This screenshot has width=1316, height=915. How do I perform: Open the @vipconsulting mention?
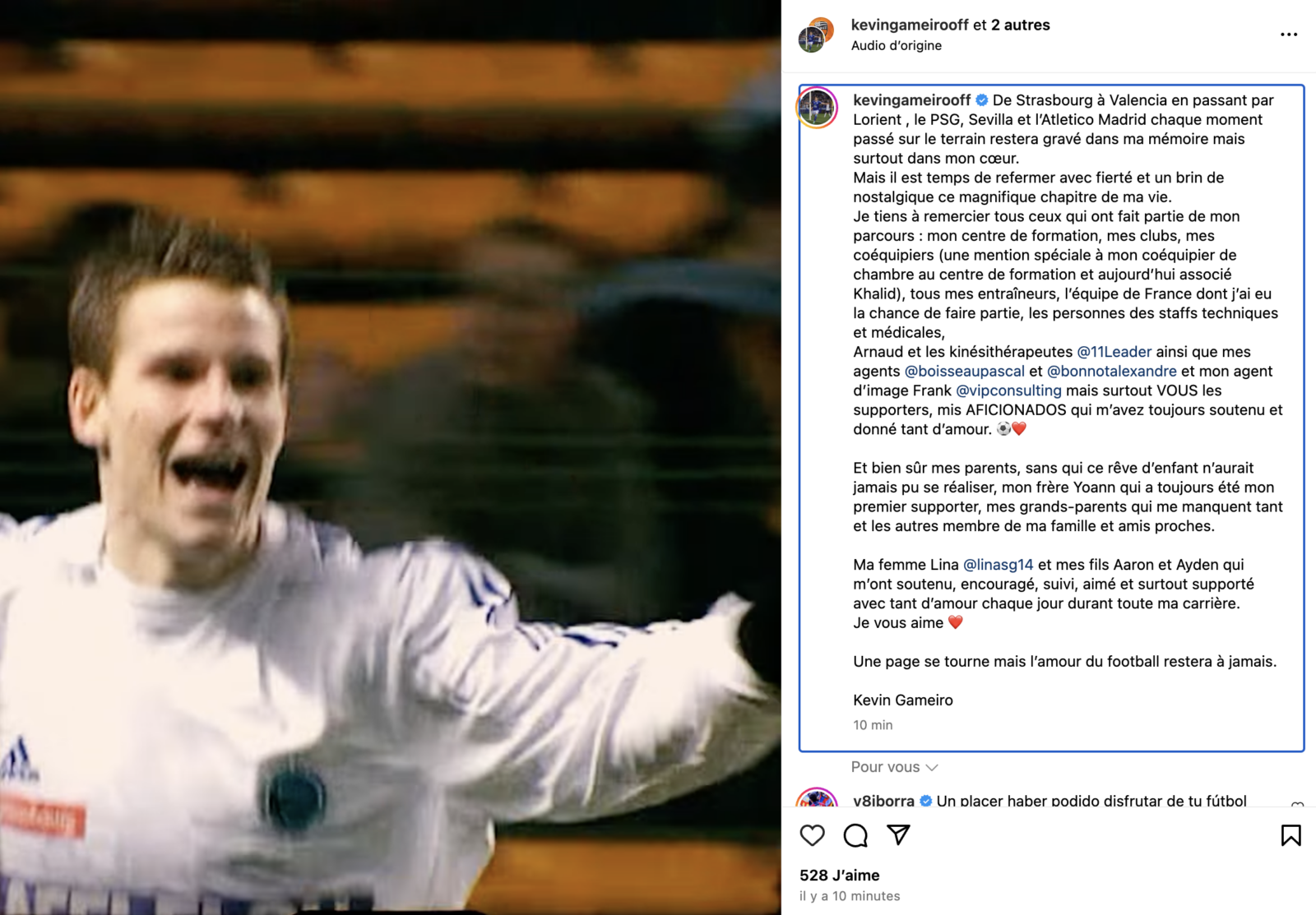click(x=1008, y=390)
